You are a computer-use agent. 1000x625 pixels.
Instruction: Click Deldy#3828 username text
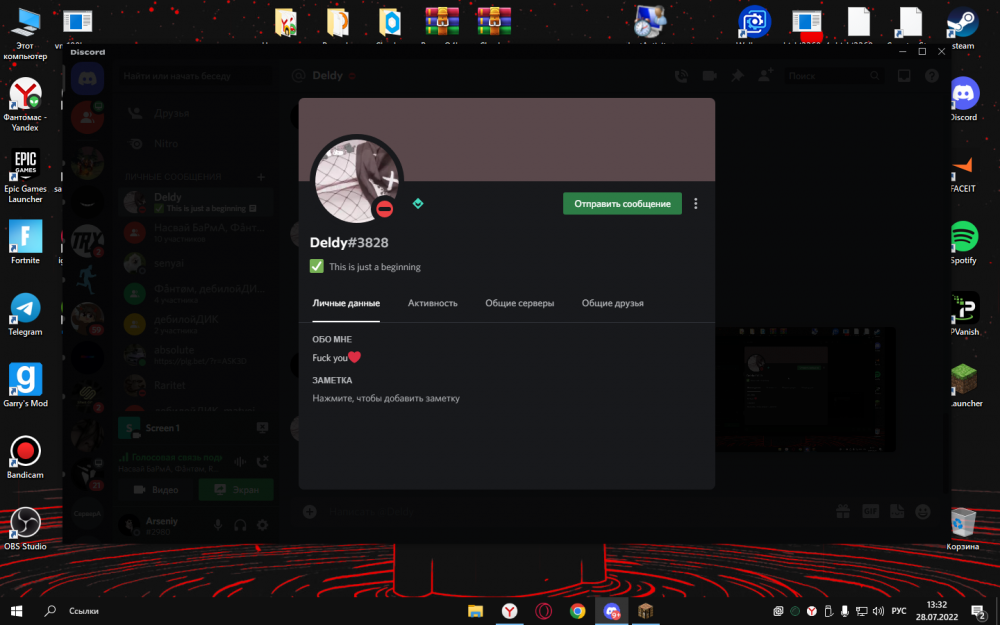(x=349, y=242)
